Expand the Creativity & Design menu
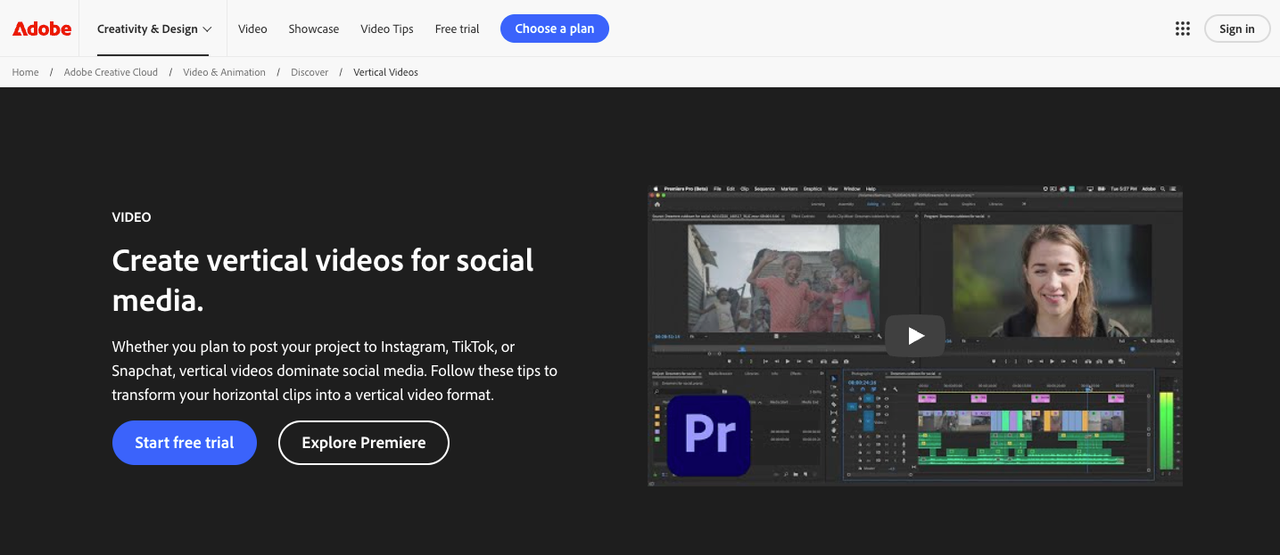This screenshot has height=555, width=1280. [x=154, y=29]
